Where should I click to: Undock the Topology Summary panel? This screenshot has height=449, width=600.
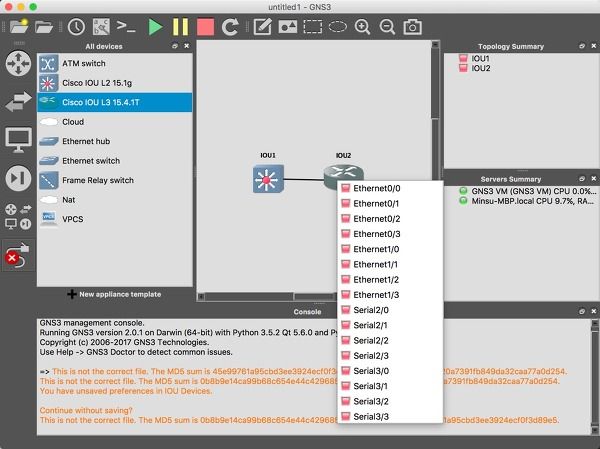pos(582,46)
